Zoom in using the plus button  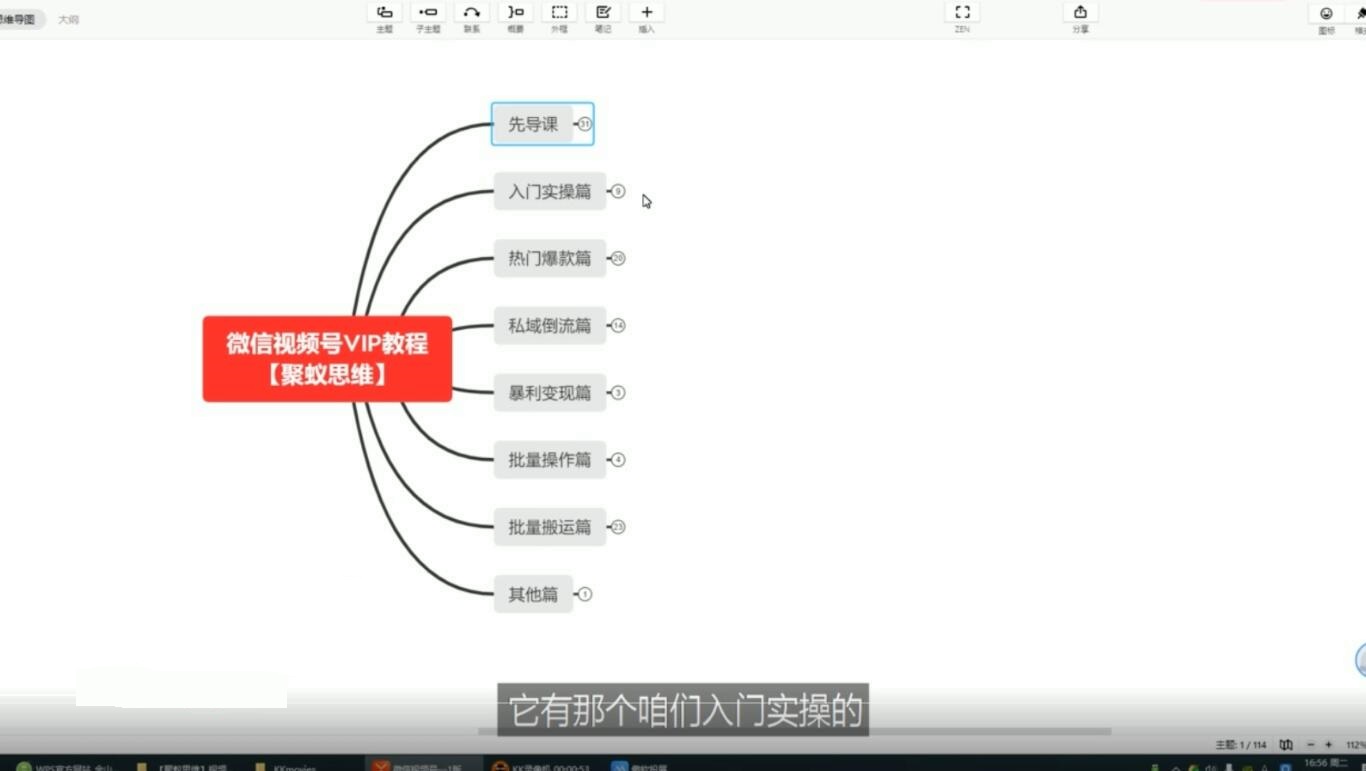(x=1328, y=745)
